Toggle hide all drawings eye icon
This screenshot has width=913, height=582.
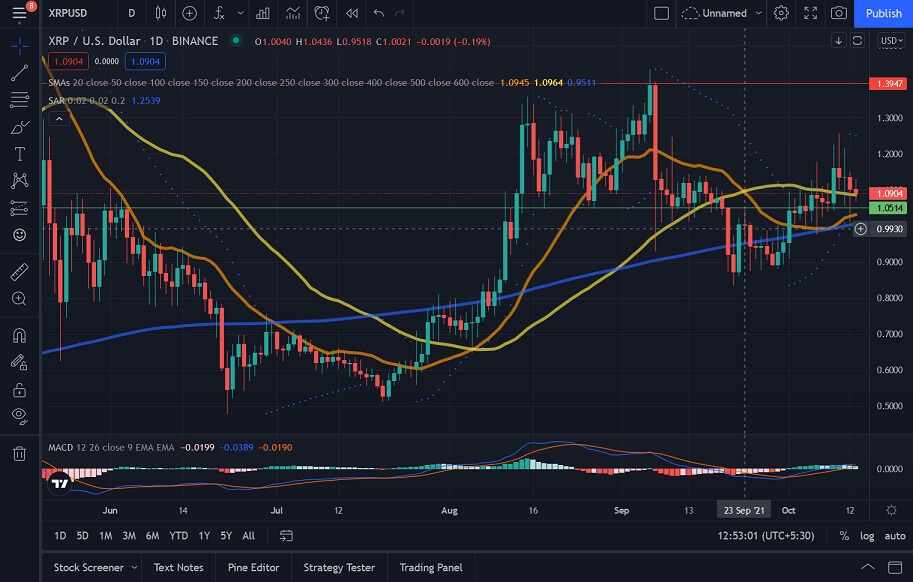coord(19,415)
